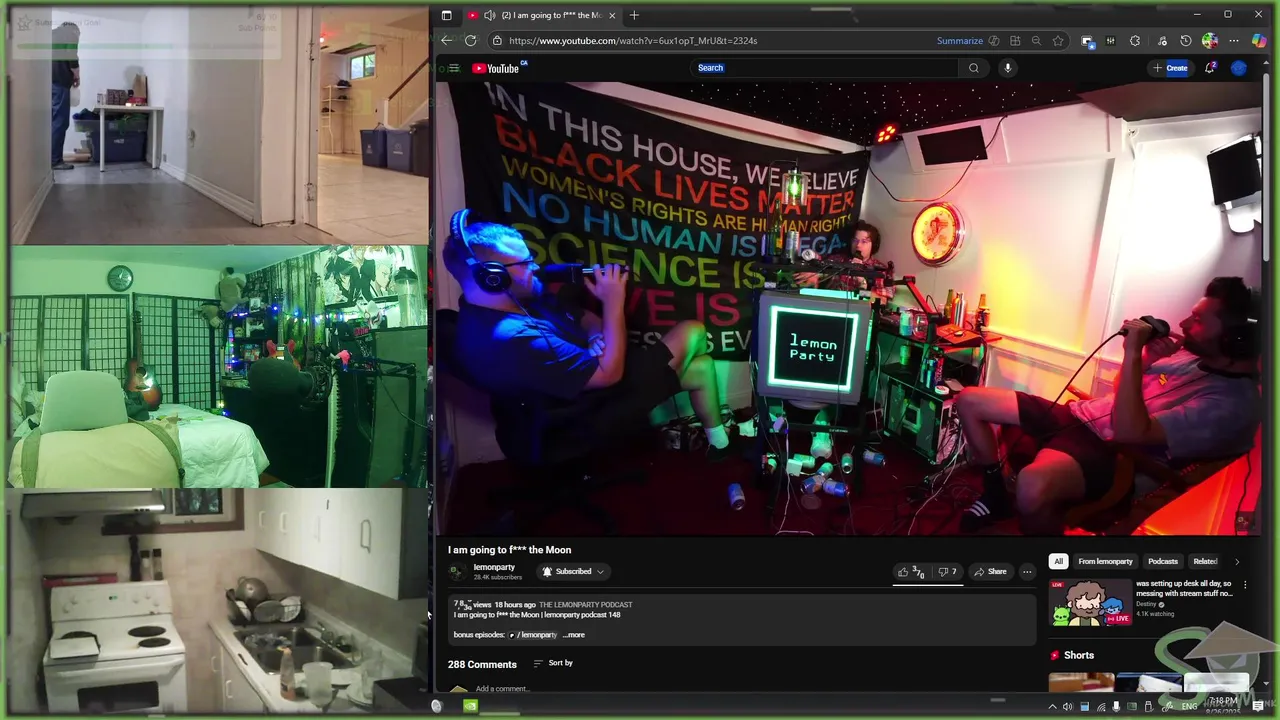Open YouTube notifications bell
Viewport: 1280px width, 720px height.
click(x=1210, y=68)
